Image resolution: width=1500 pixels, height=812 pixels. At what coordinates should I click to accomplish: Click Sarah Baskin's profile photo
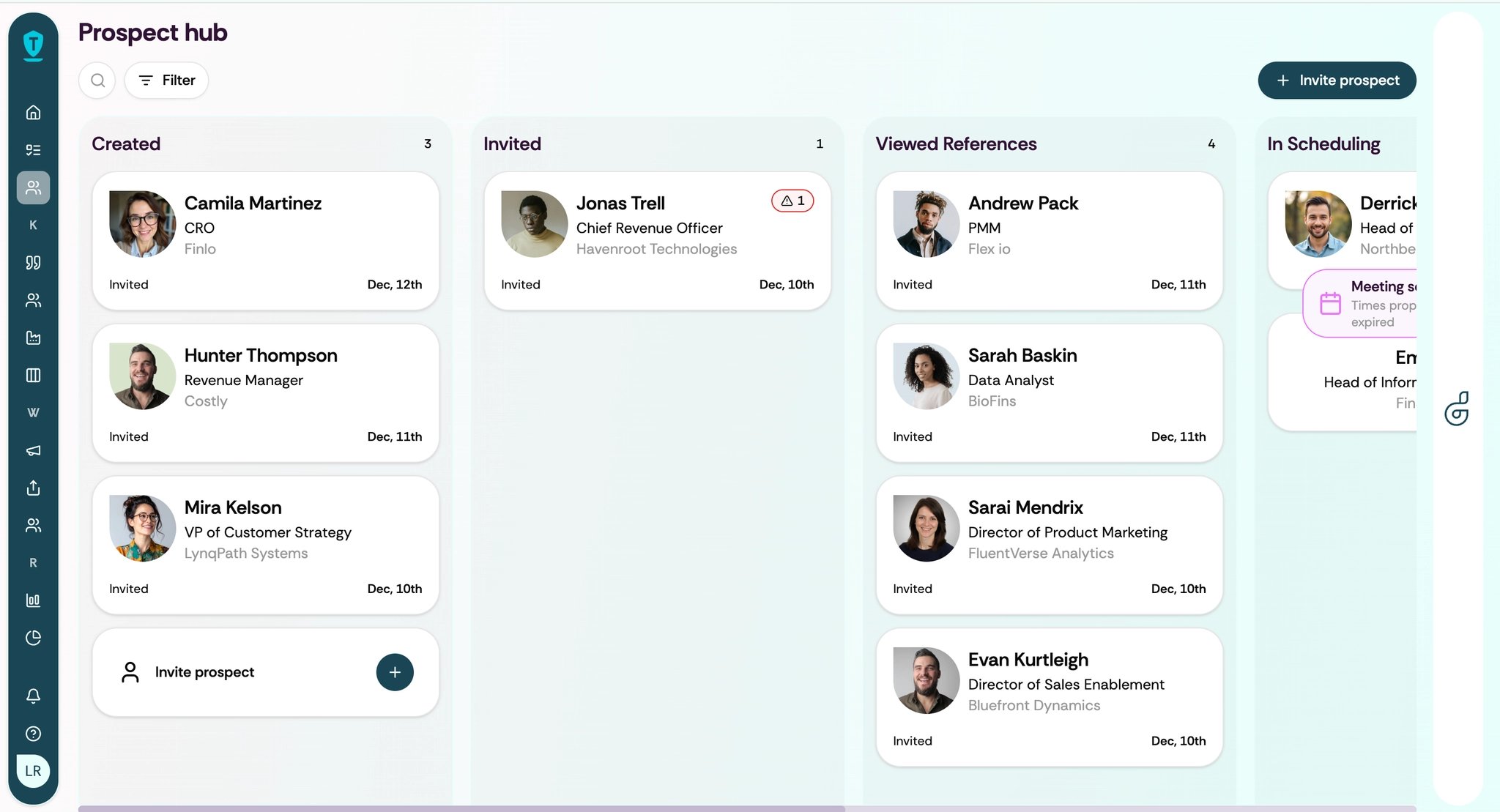926,376
